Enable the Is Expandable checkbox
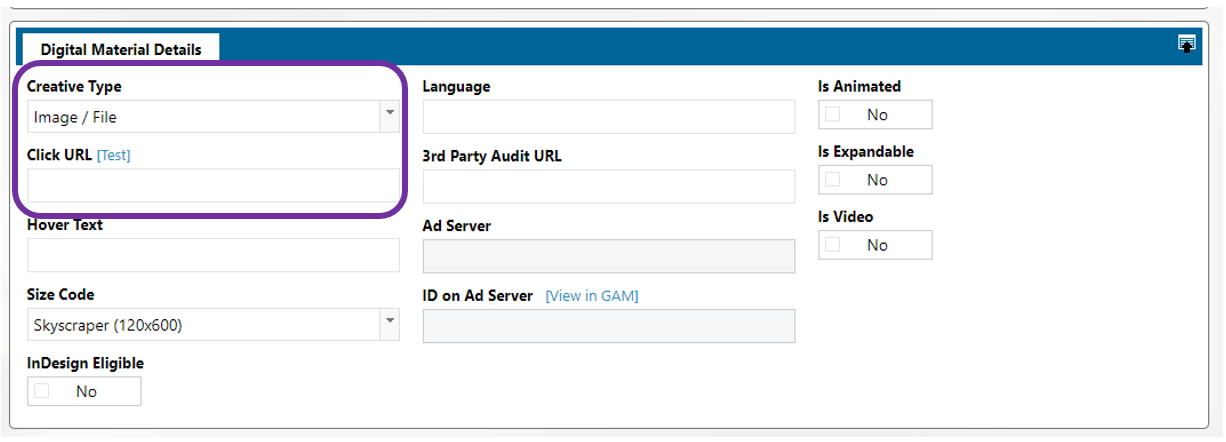The width and height of the screenshot is (1226, 442). (x=833, y=180)
